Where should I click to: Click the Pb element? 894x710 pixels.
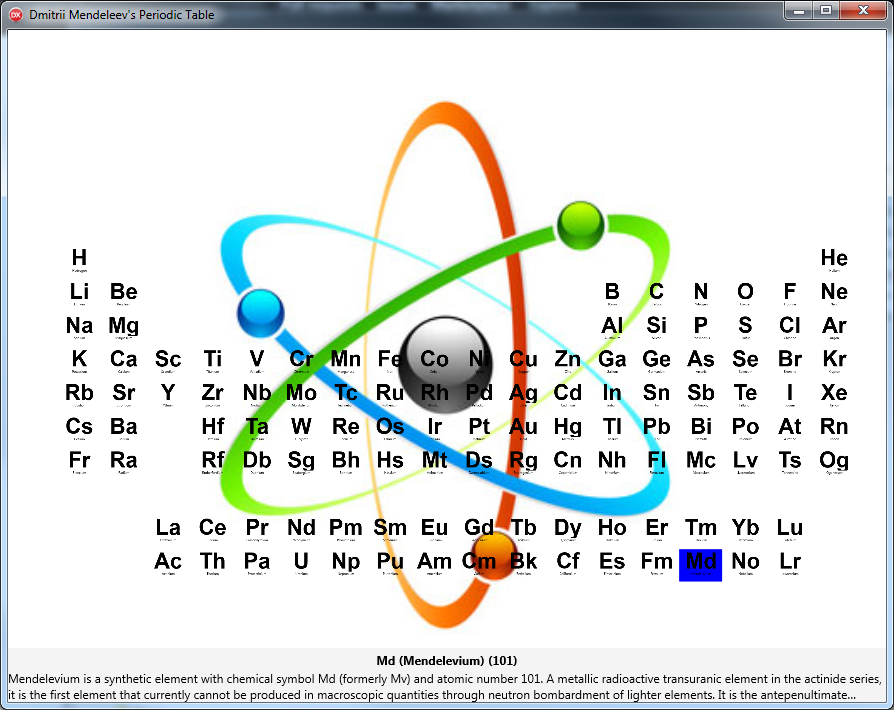656,428
